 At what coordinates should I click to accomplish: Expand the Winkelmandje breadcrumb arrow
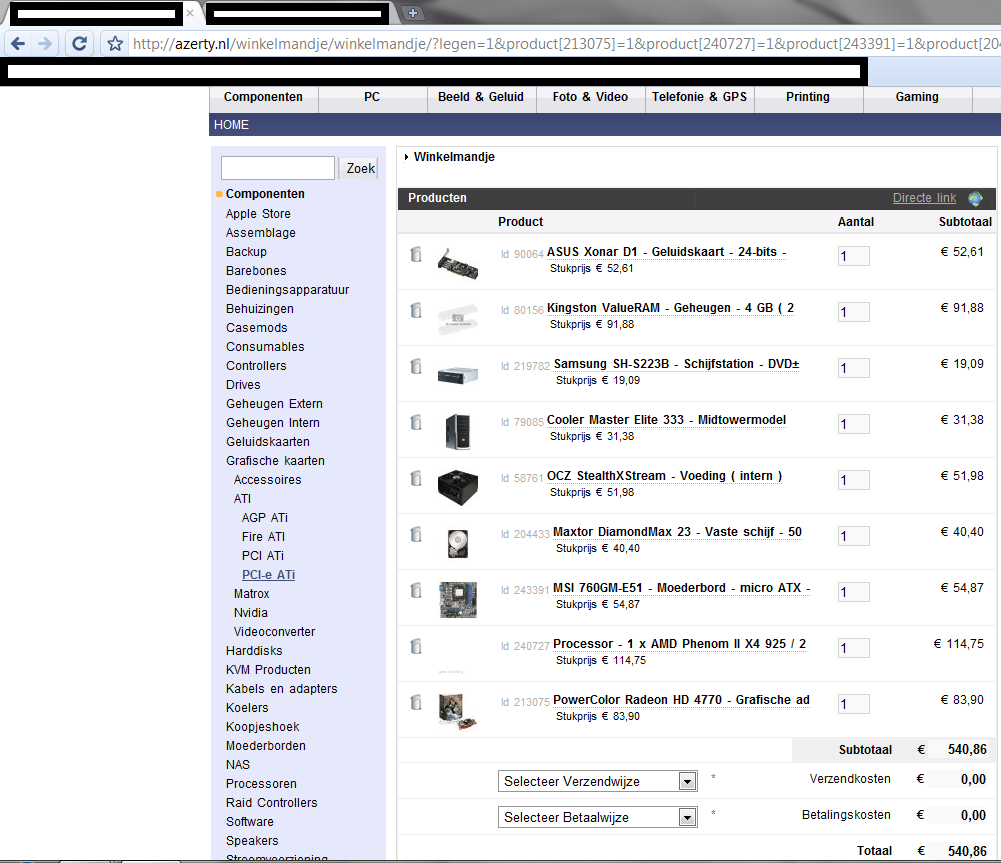[x=406, y=157]
